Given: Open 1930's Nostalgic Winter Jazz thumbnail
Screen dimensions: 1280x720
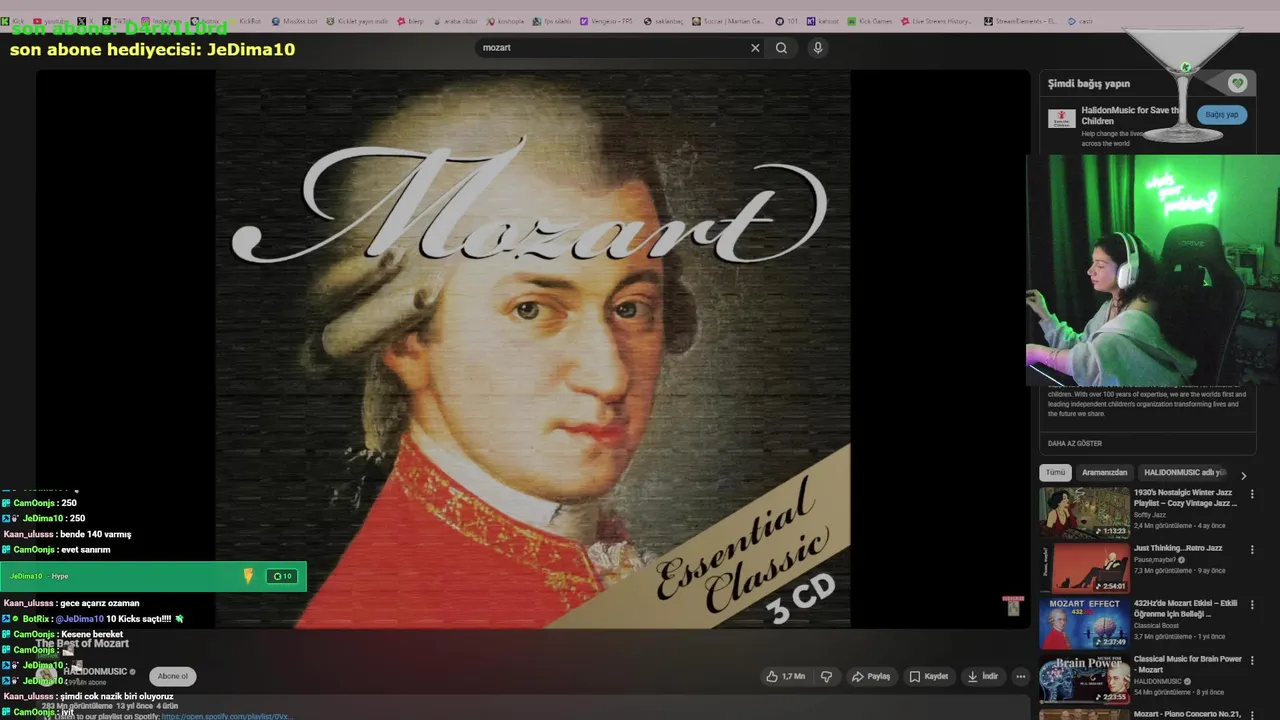Looking at the screenshot, I should pos(1084,513).
